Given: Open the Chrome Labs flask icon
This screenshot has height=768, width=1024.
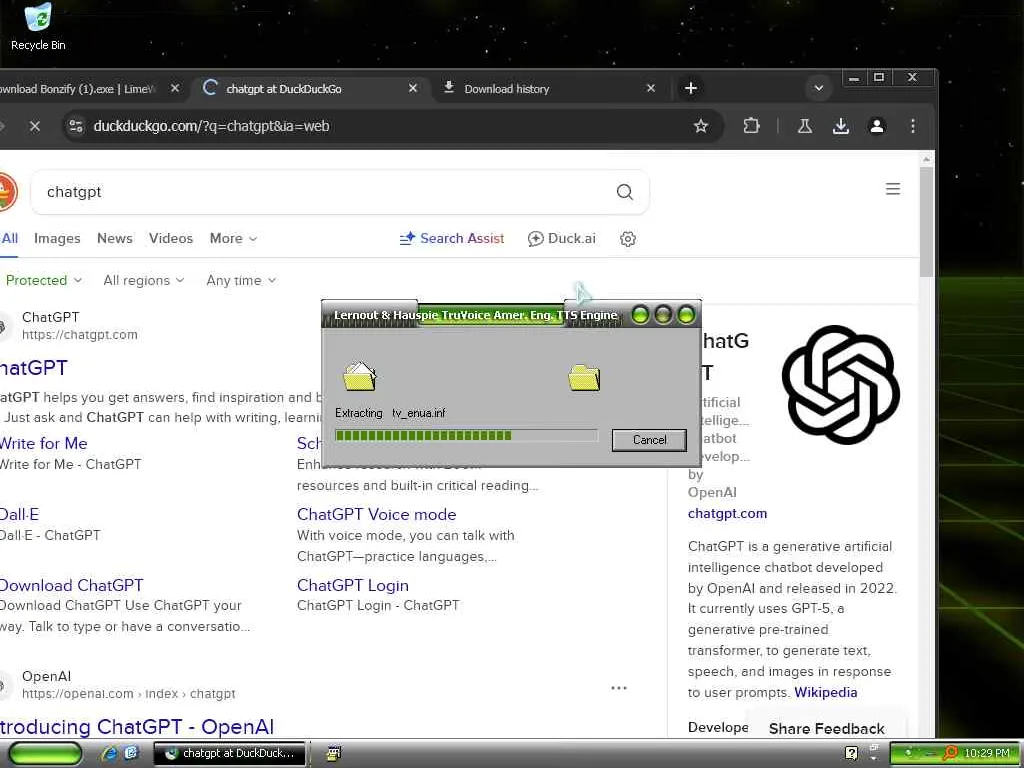Looking at the screenshot, I should coord(805,126).
